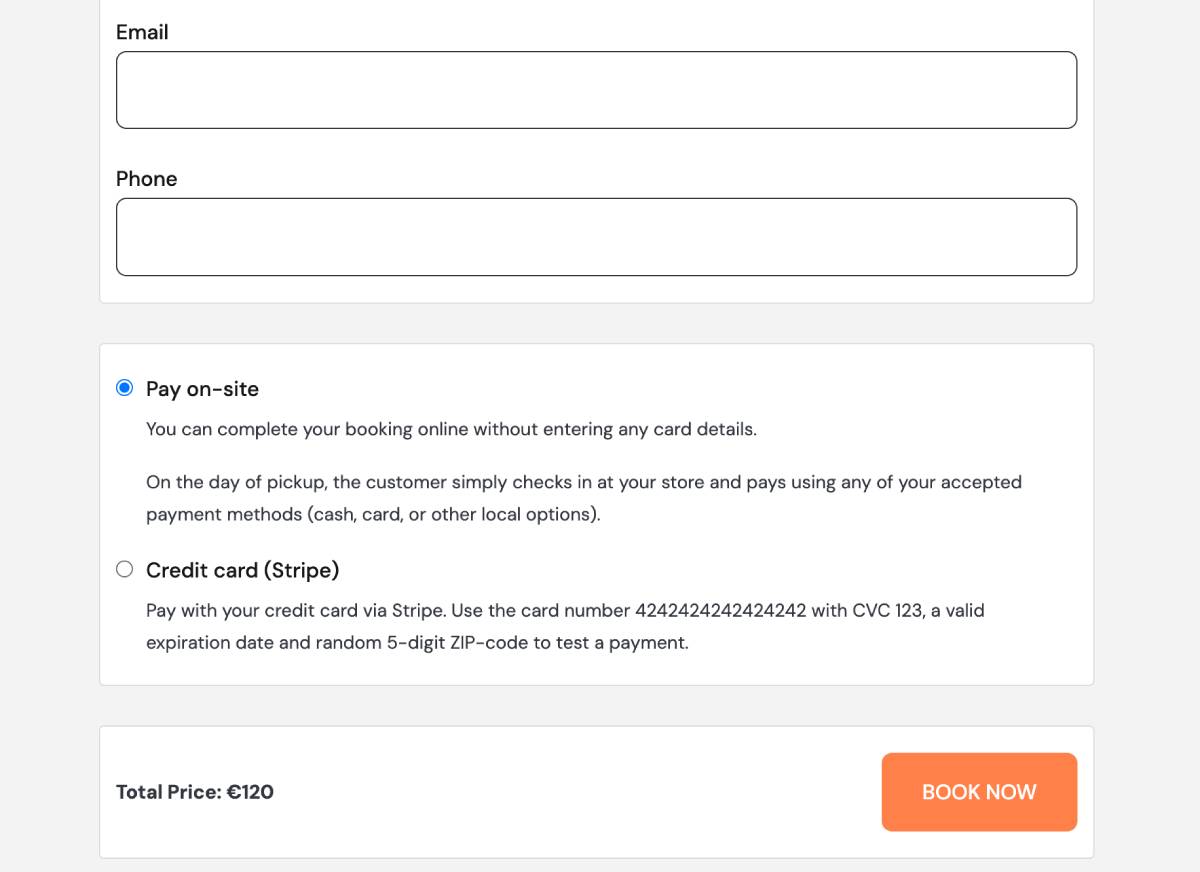Choose the Credit card (Stripe) radio button
The image size is (1200, 872).
pyautogui.click(x=124, y=569)
